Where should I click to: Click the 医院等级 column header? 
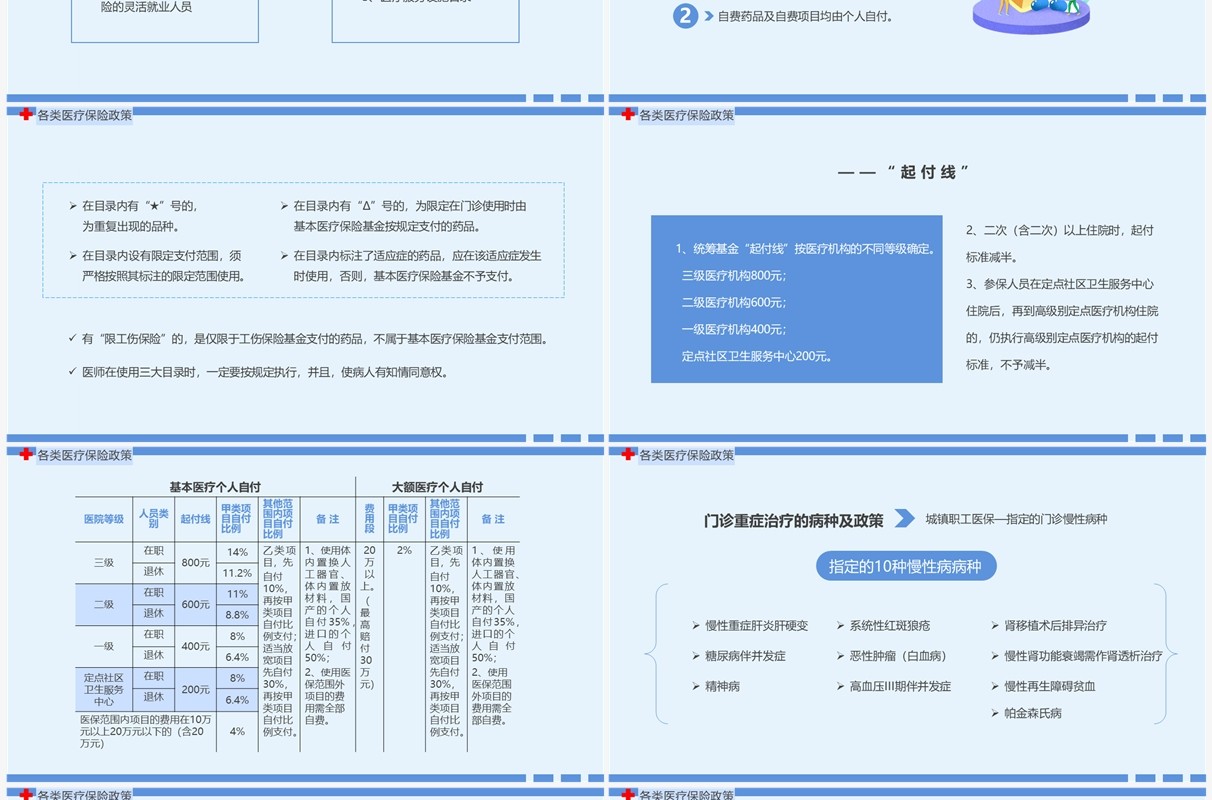tap(104, 519)
